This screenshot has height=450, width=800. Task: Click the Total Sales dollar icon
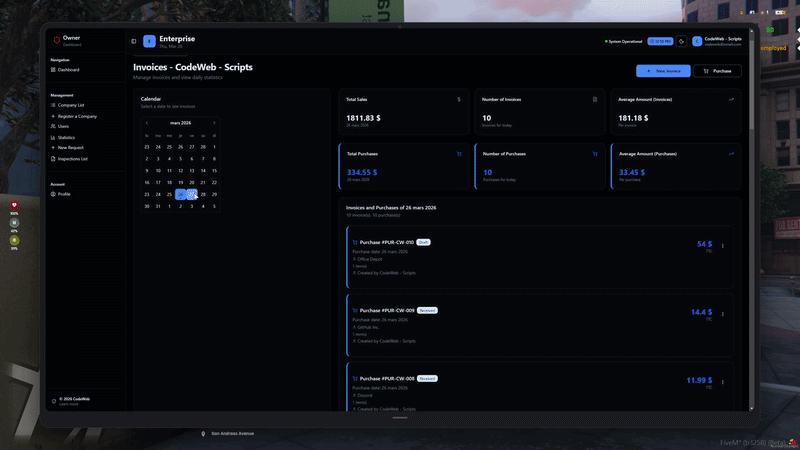[459, 99]
